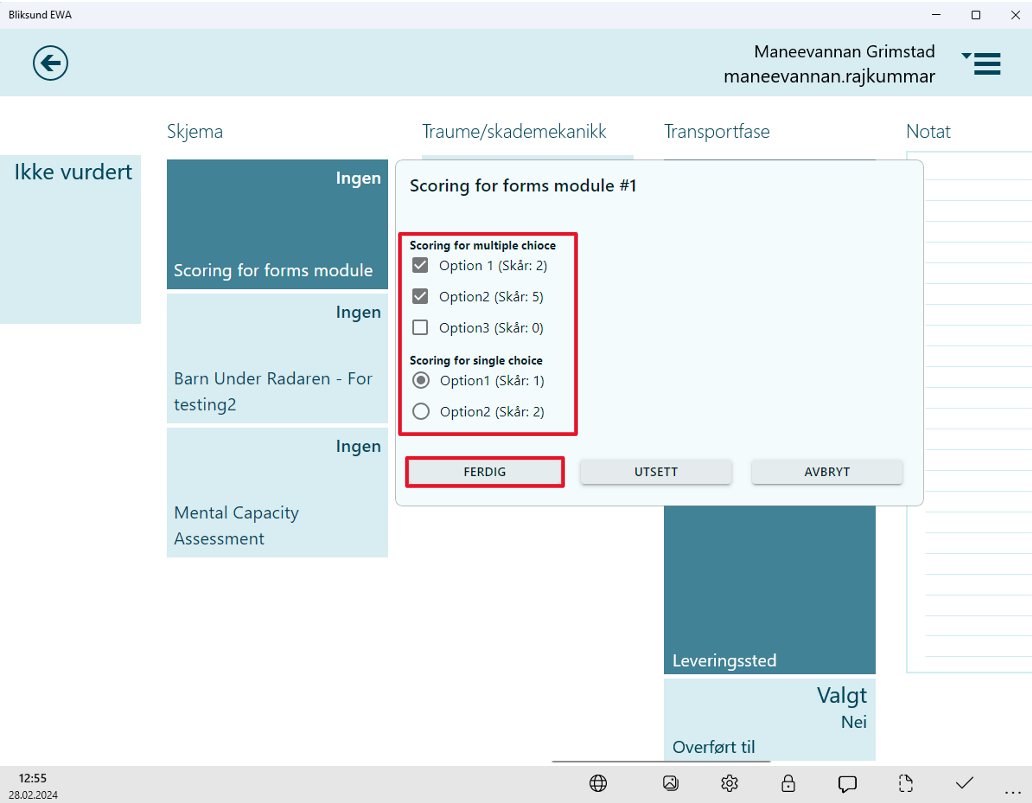Click the checkmark icon in bottom bar
The image size is (1032, 803).
tap(964, 783)
